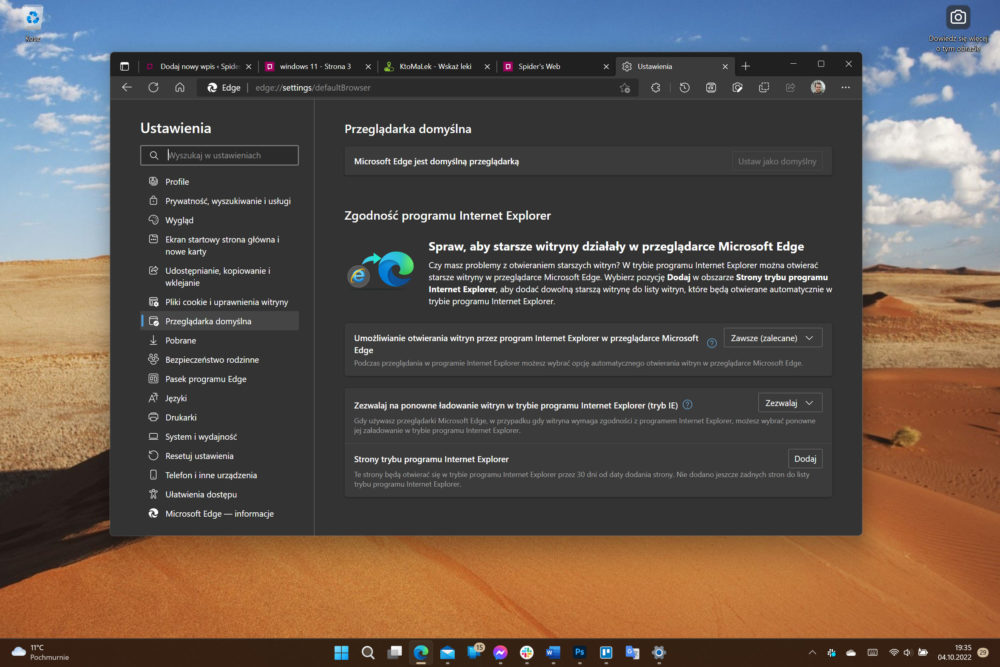Viewport: 1000px width, 667px height.
Task: Open Języki settings section
Action: [x=219, y=398]
